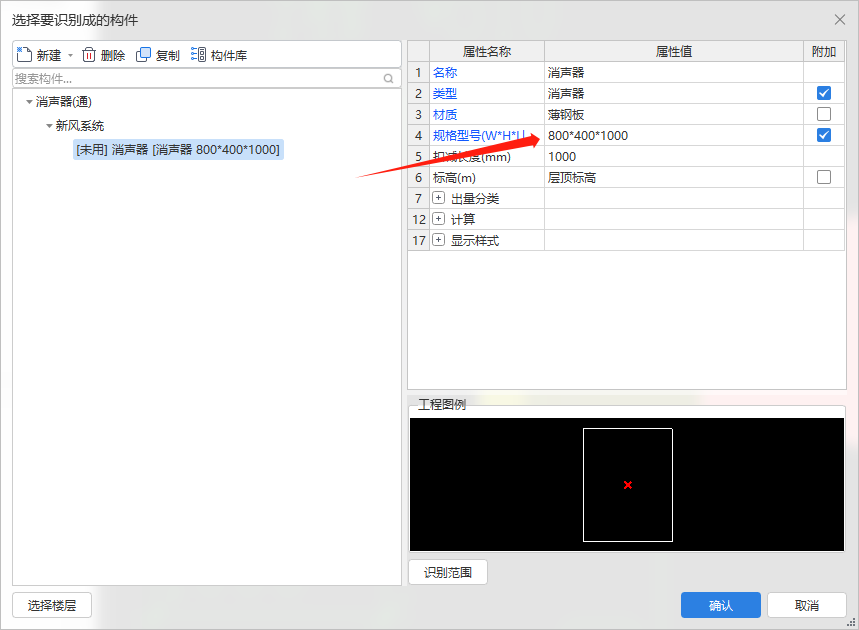
Task: Click the 附加 column header
Action: coord(824,51)
